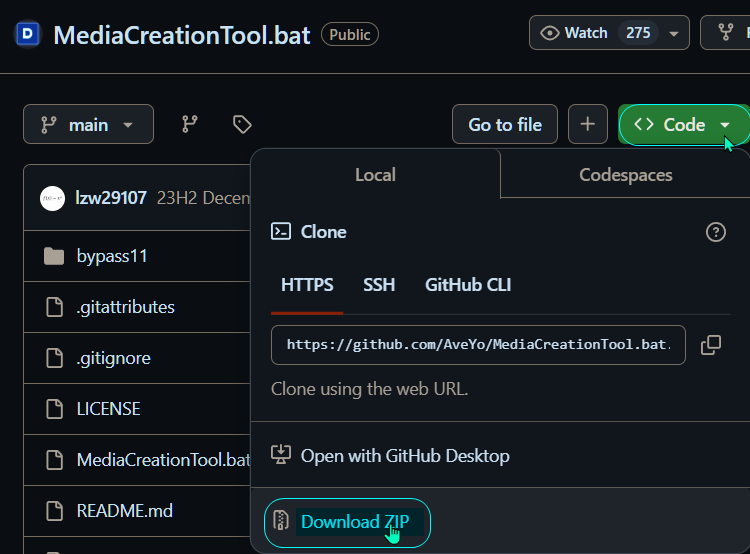Open the branches view icon

(190, 124)
